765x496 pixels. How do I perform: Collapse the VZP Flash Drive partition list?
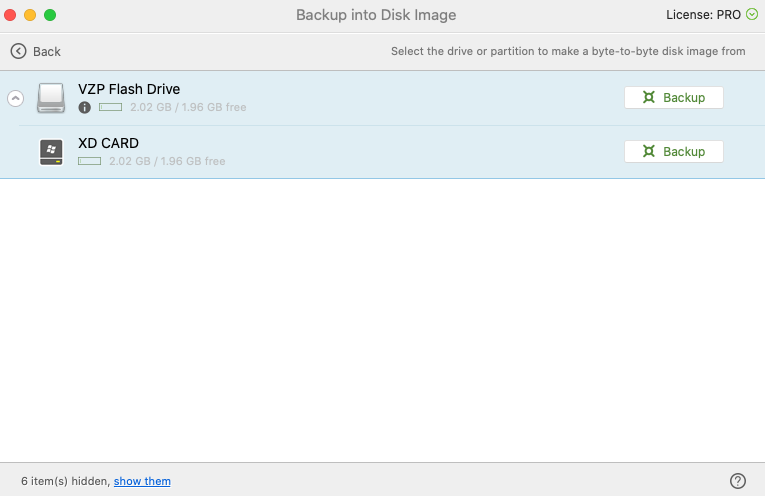[x=15, y=98]
